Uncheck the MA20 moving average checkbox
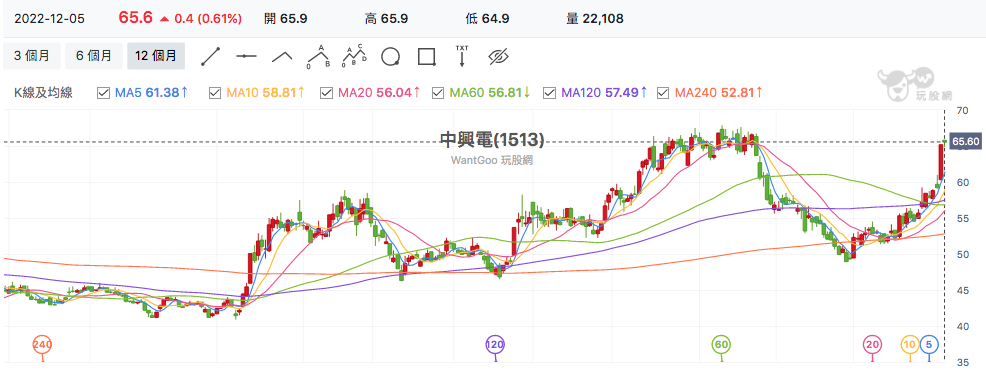This screenshot has width=986, height=370. (x=326, y=93)
